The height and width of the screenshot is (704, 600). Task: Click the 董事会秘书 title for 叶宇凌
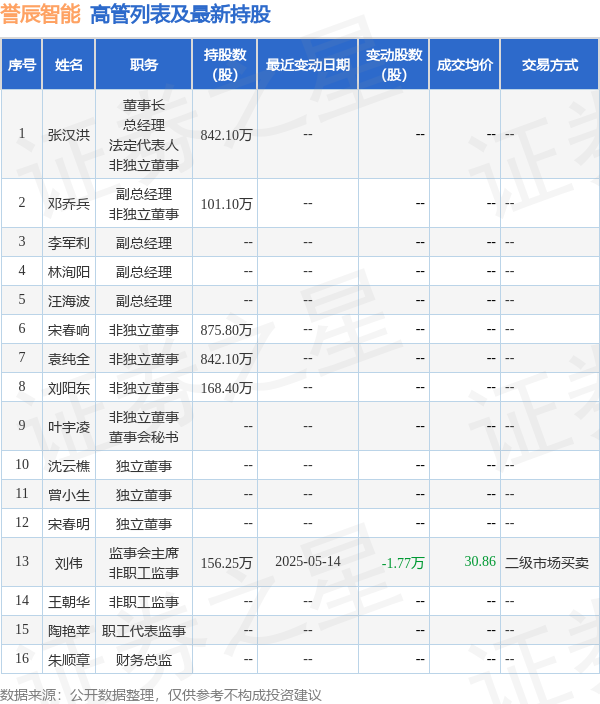click(144, 437)
